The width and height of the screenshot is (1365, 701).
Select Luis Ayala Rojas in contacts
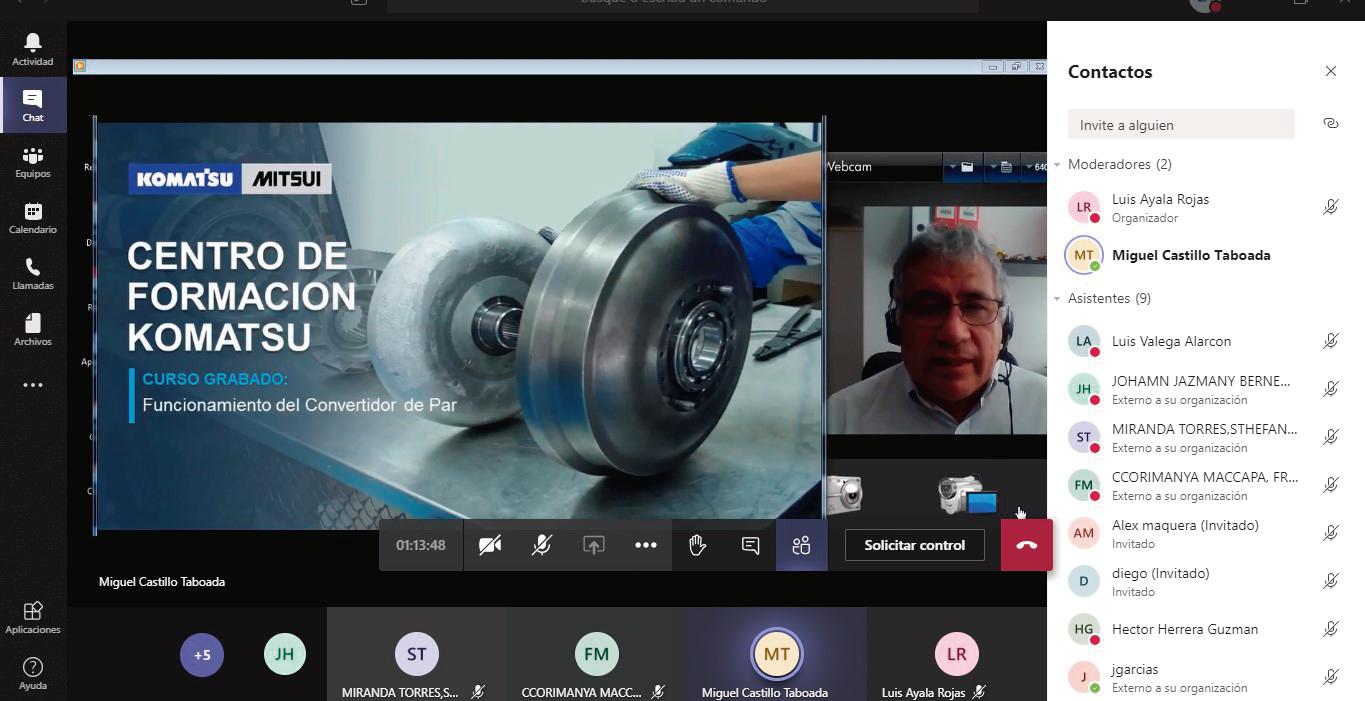point(1205,207)
